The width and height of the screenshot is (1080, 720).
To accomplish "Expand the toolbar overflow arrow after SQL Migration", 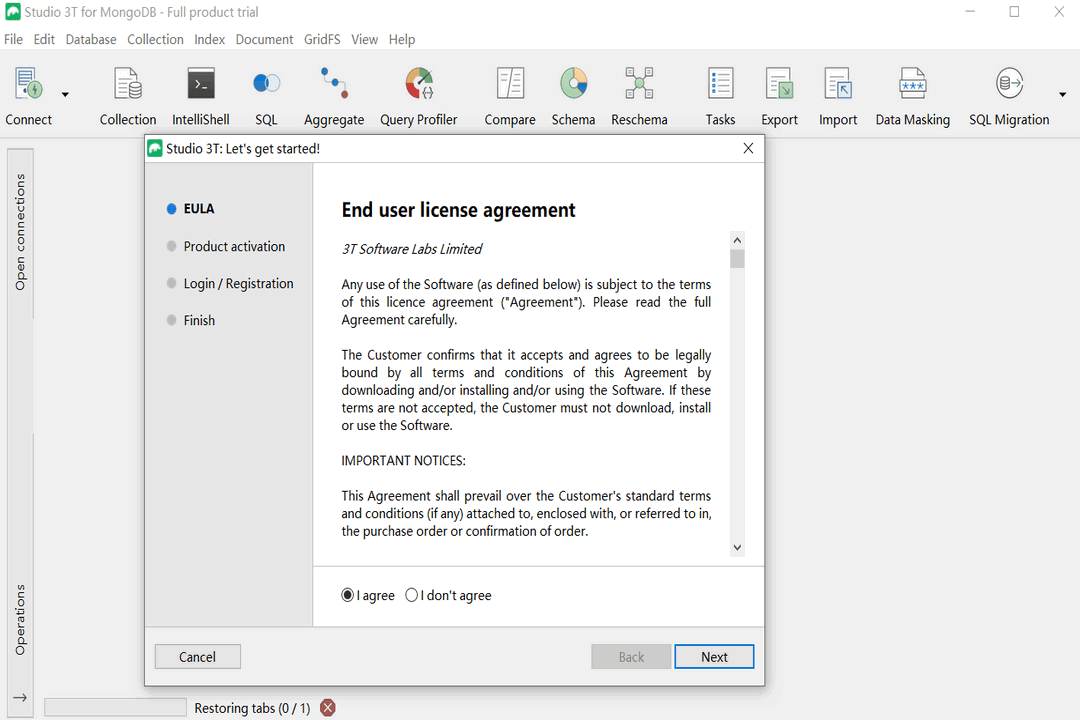I will (1062, 95).
